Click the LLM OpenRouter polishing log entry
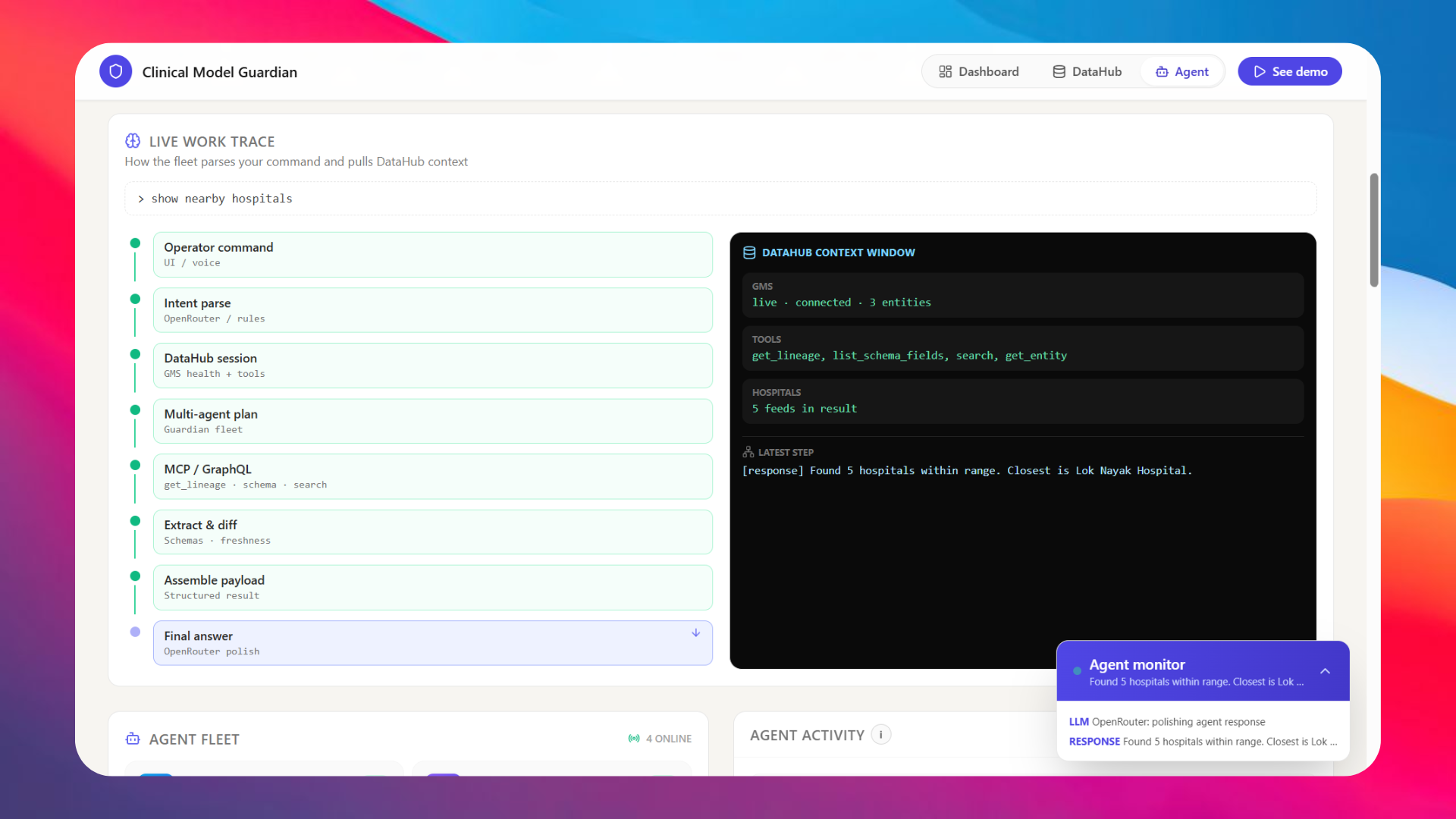 [x=1167, y=722]
